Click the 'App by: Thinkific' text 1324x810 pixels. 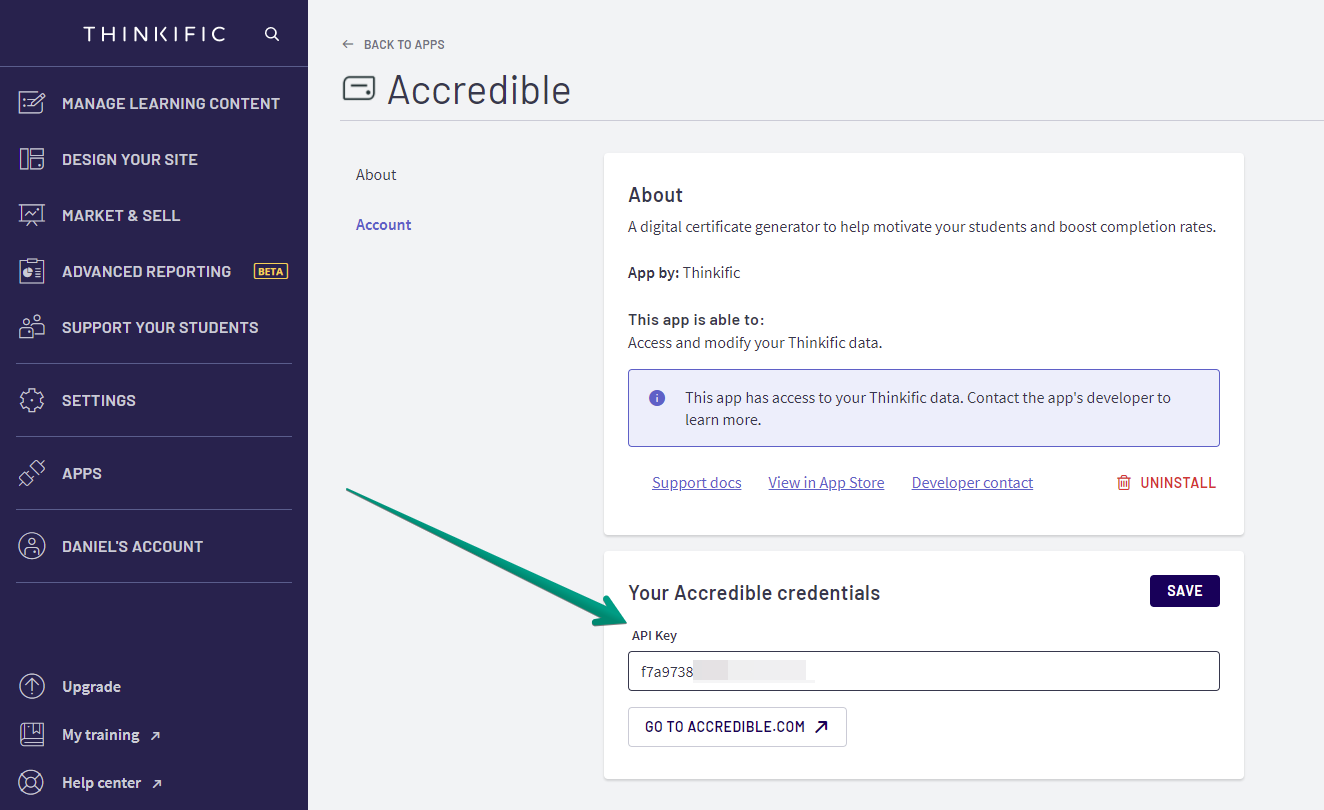click(684, 273)
